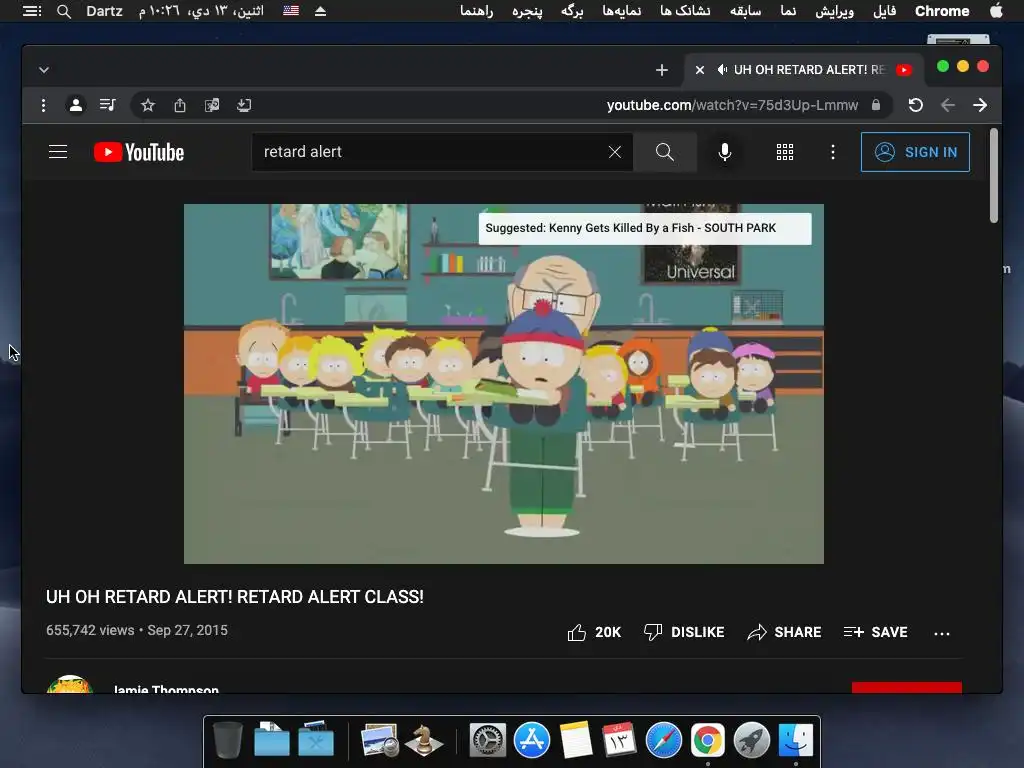The width and height of the screenshot is (1024, 768).
Task: Run search with the magnifier button
Action: 665,152
